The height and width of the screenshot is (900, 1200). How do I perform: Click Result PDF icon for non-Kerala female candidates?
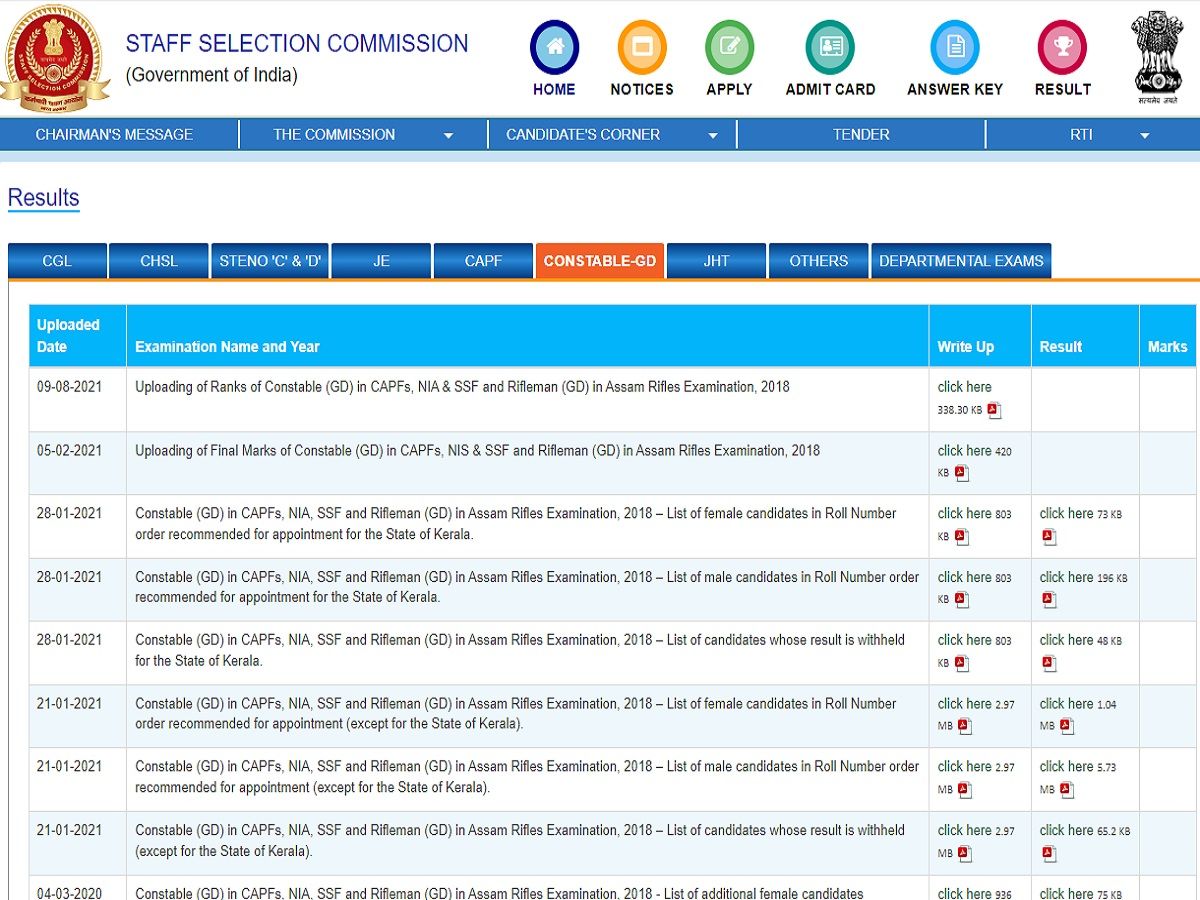[x=1067, y=727]
